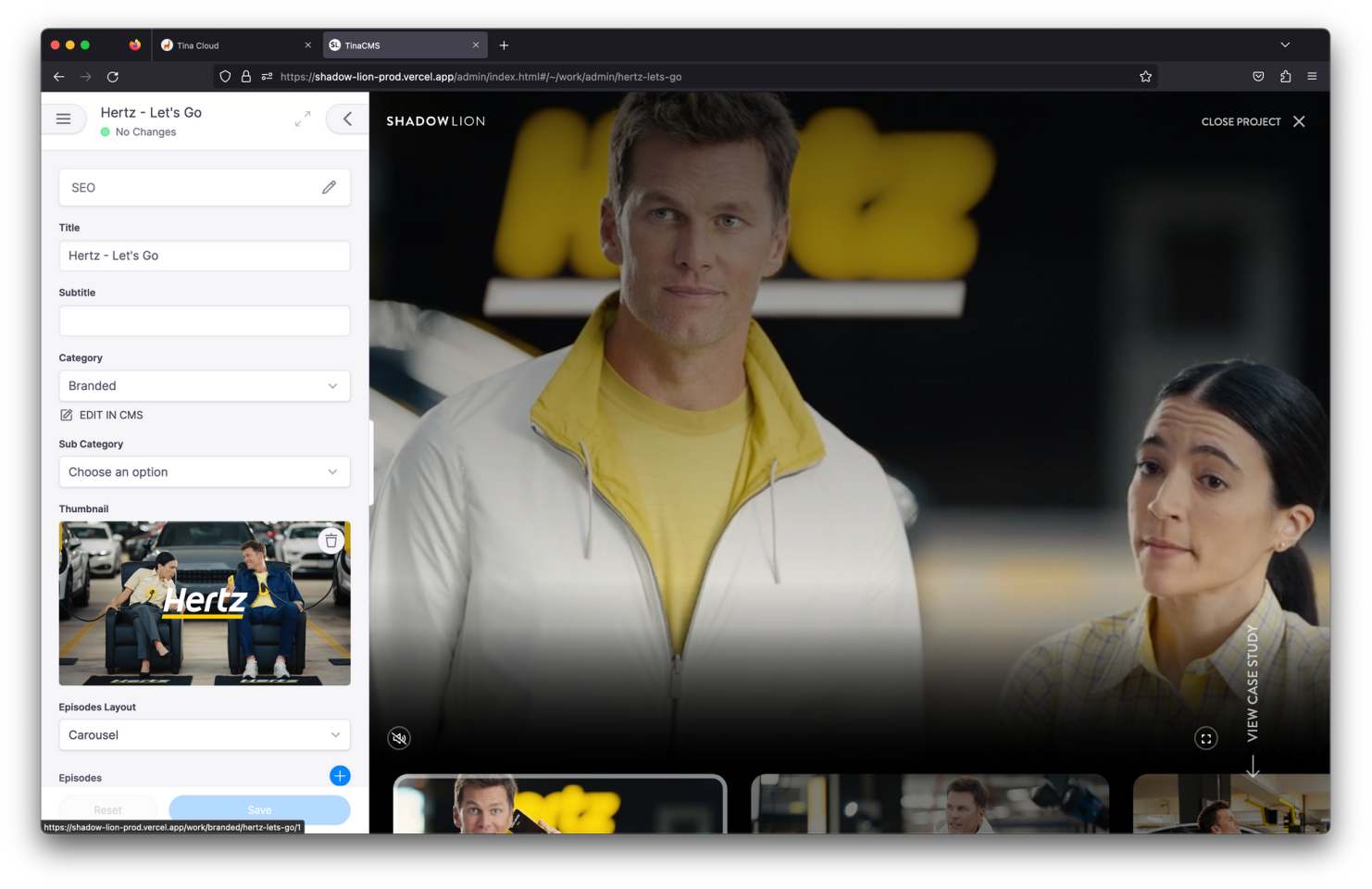Select the first episode carousel thumbnail

click(x=560, y=804)
